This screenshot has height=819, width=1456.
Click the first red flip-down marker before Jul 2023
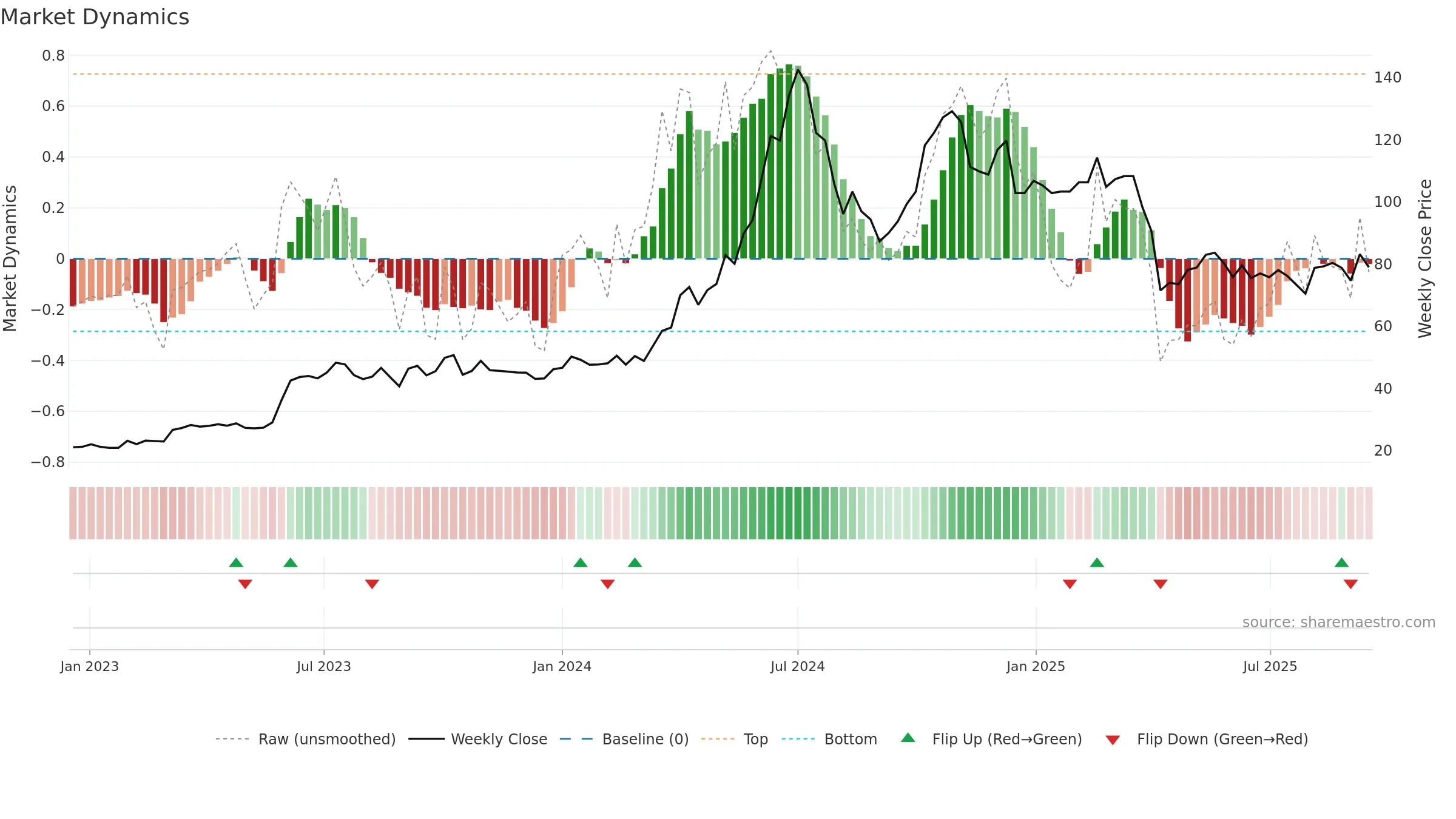coord(245,584)
